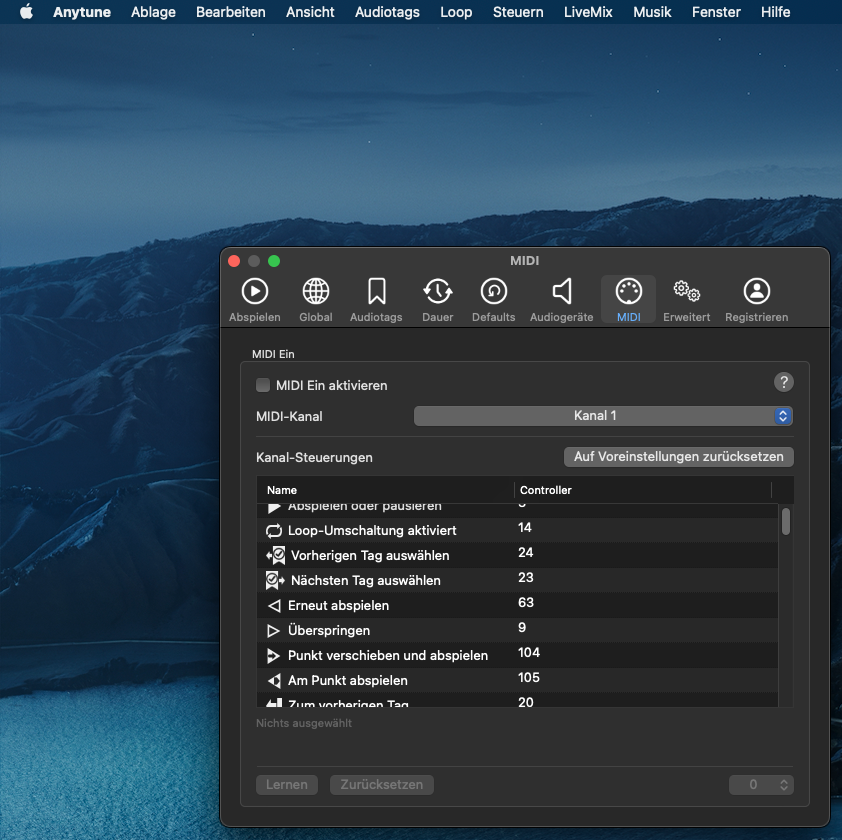Click controller value 23
This screenshot has height=840, width=842.
point(526,578)
